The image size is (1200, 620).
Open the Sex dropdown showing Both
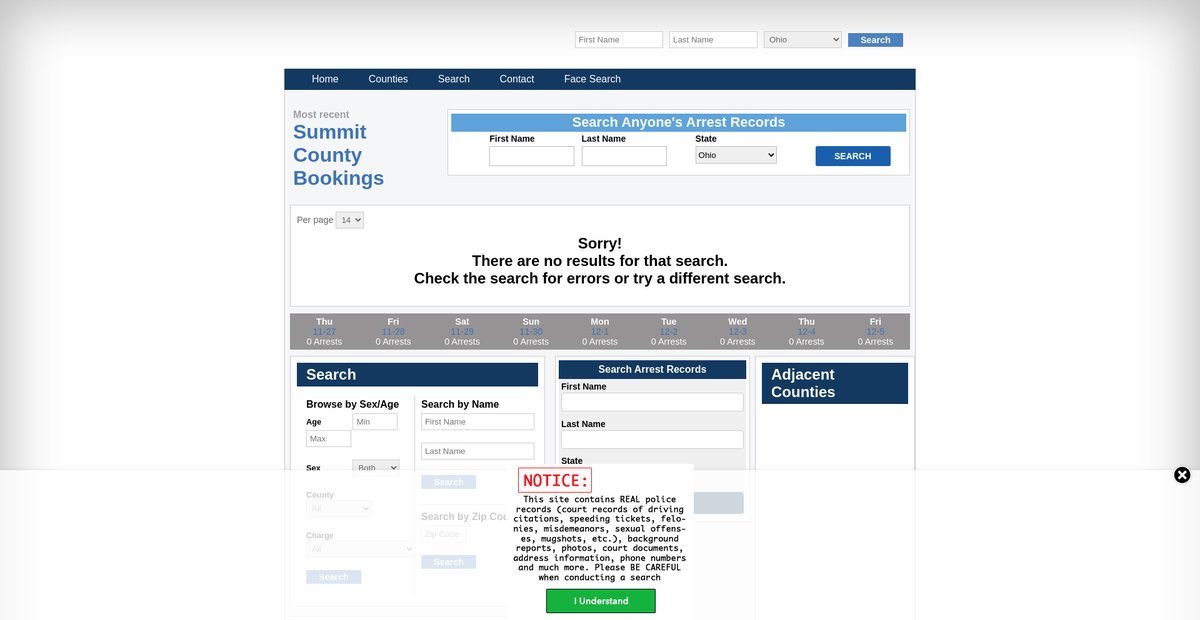point(376,467)
